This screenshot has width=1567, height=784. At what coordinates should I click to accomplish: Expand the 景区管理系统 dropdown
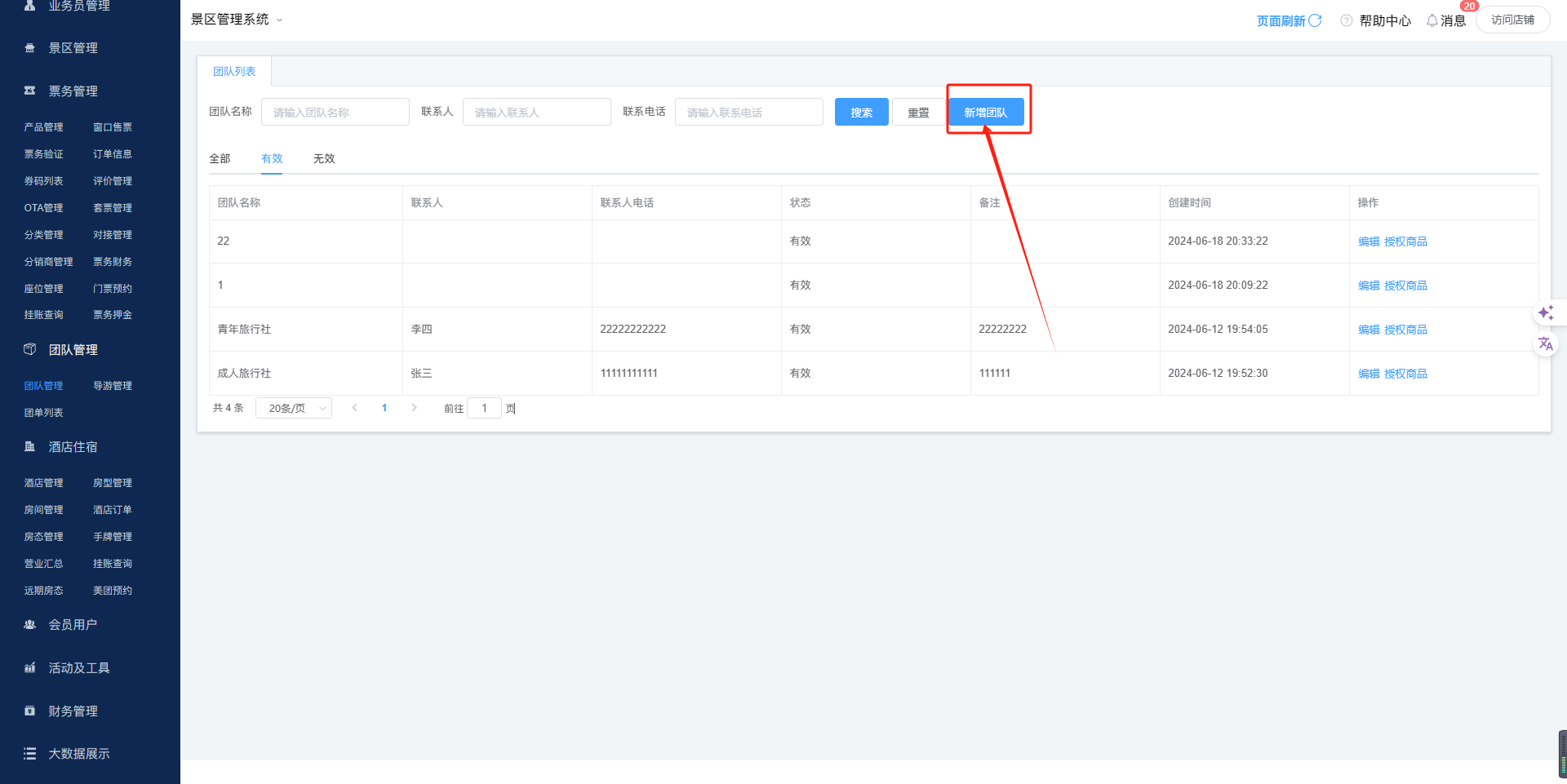279,20
